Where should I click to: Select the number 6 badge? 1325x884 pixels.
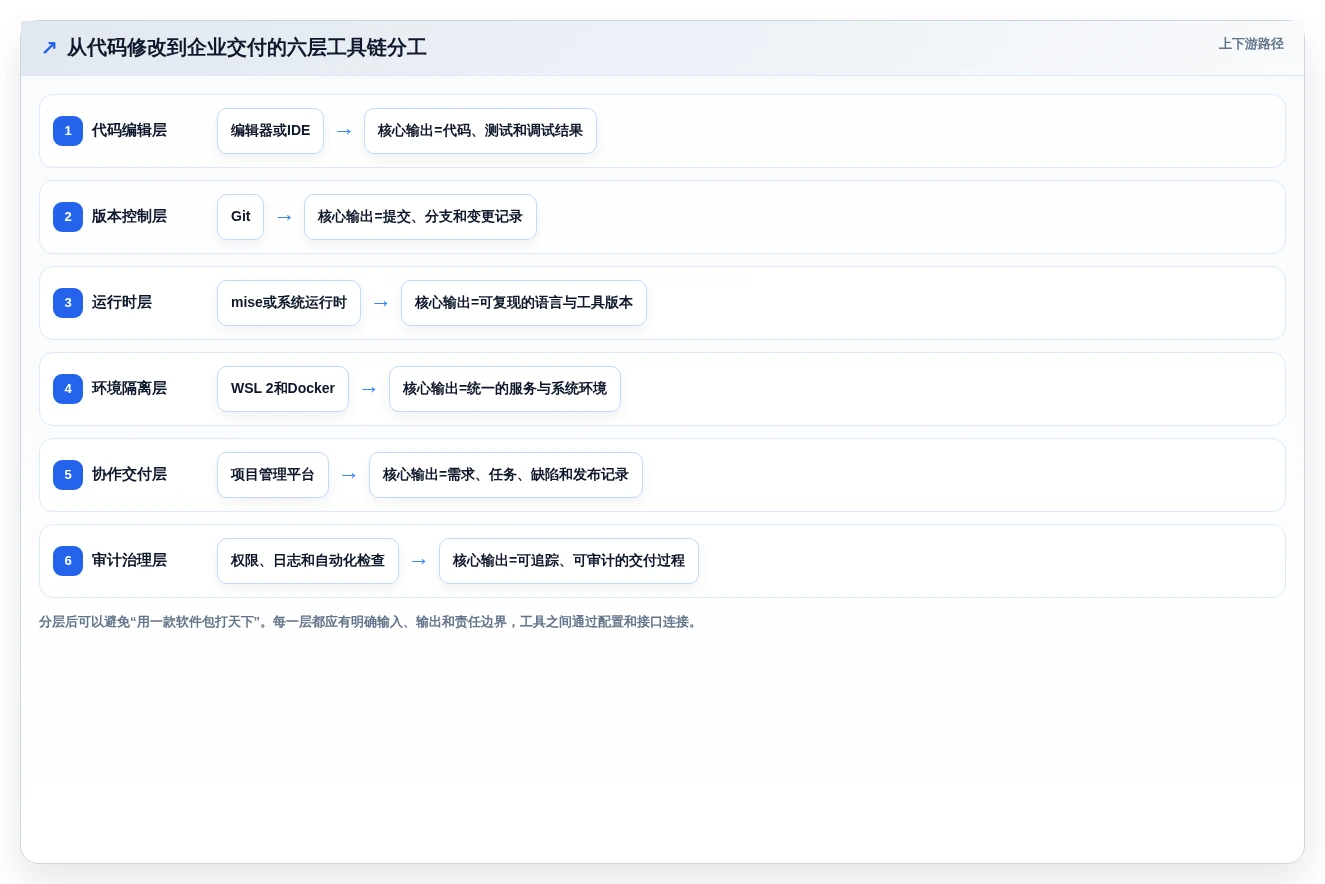(x=68, y=561)
